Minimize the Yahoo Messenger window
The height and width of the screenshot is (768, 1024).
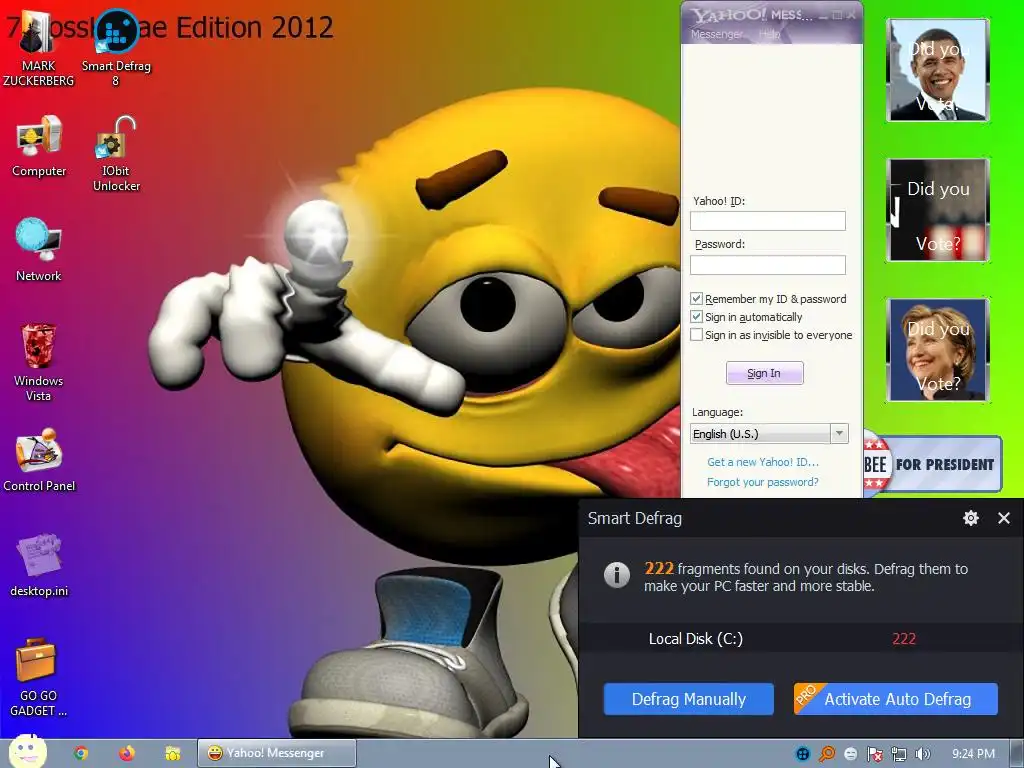click(824, 16)
